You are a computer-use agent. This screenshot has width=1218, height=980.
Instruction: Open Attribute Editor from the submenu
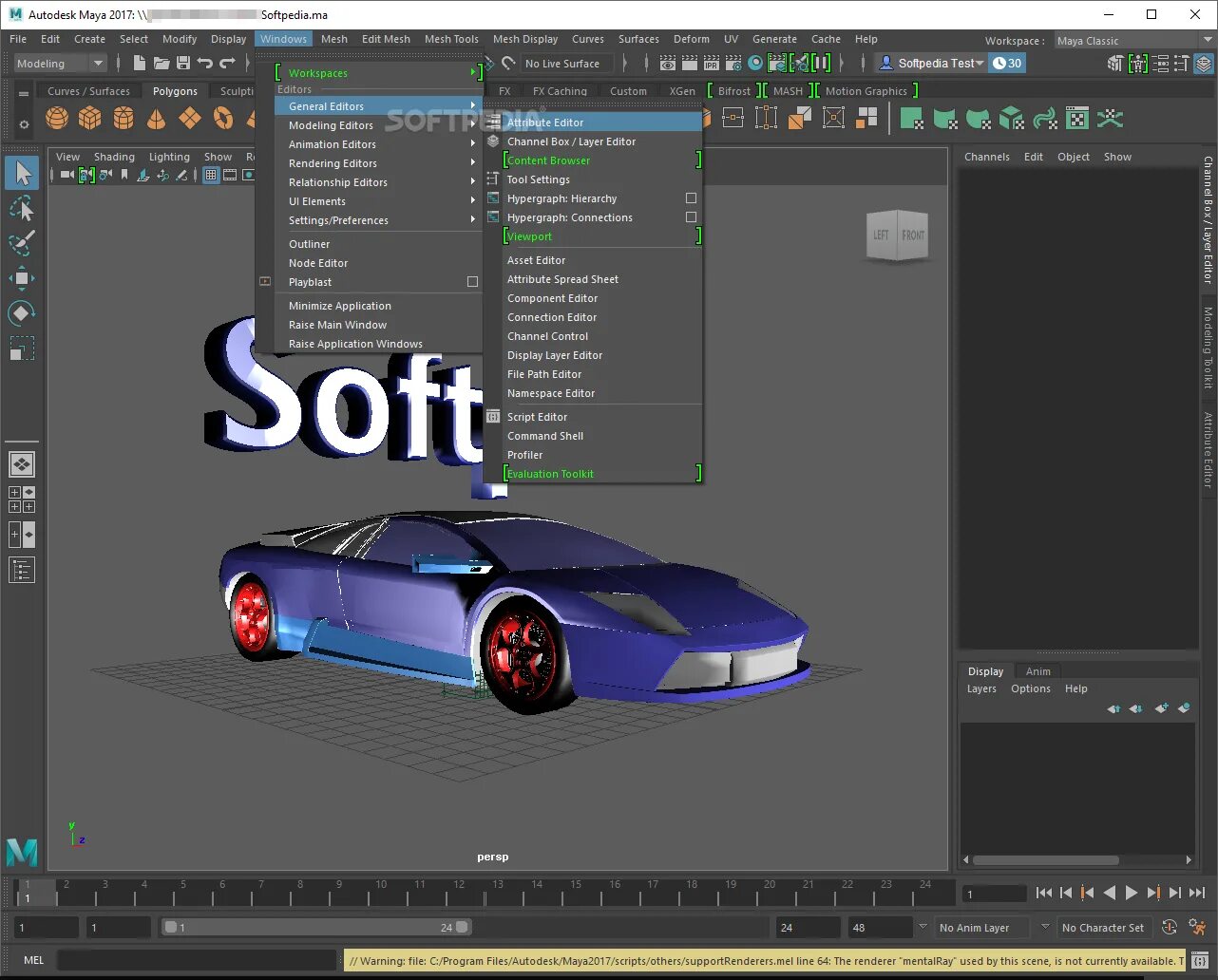[x=545, y=122]
